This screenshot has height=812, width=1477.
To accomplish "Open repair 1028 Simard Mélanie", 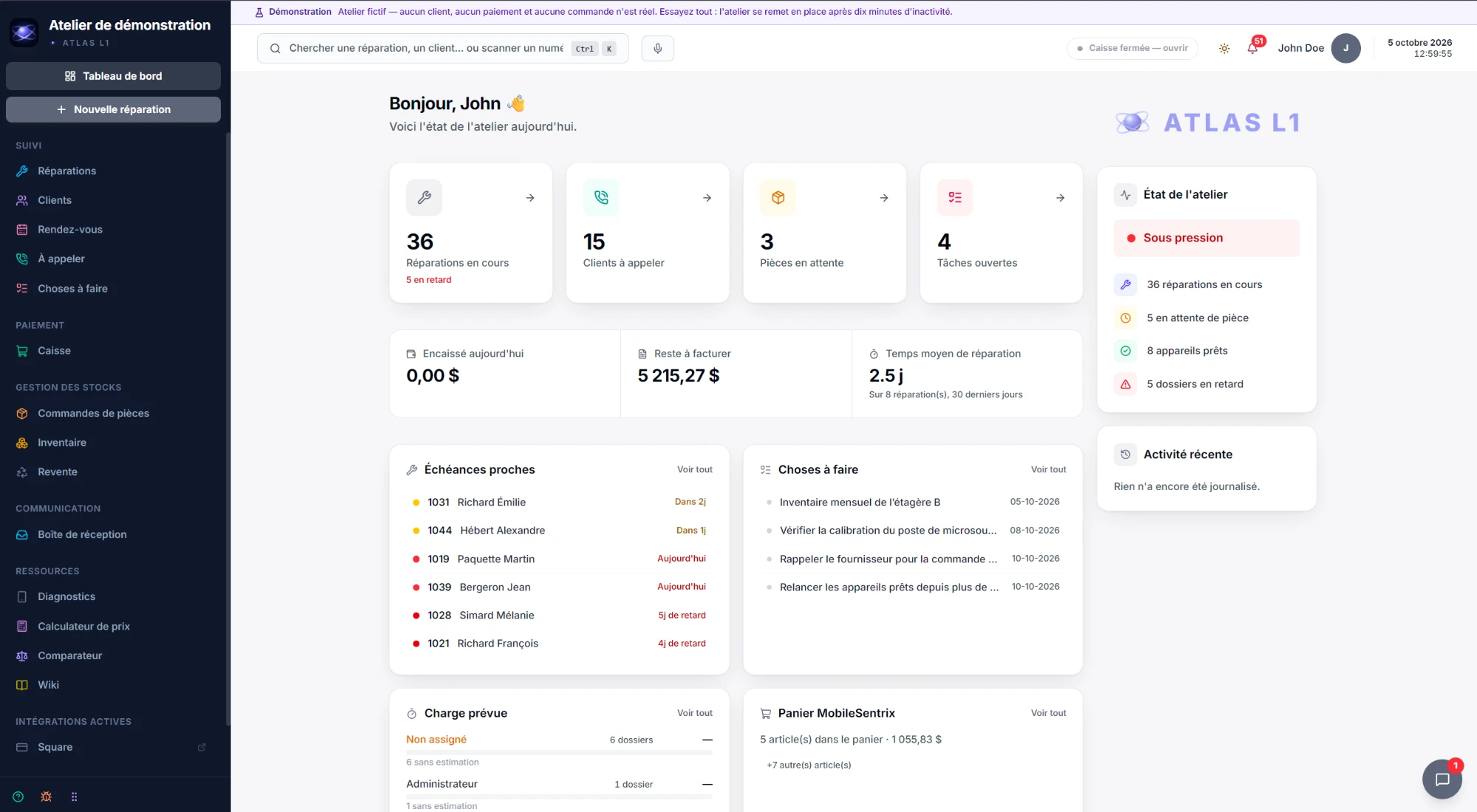I will tap(559, 615).
